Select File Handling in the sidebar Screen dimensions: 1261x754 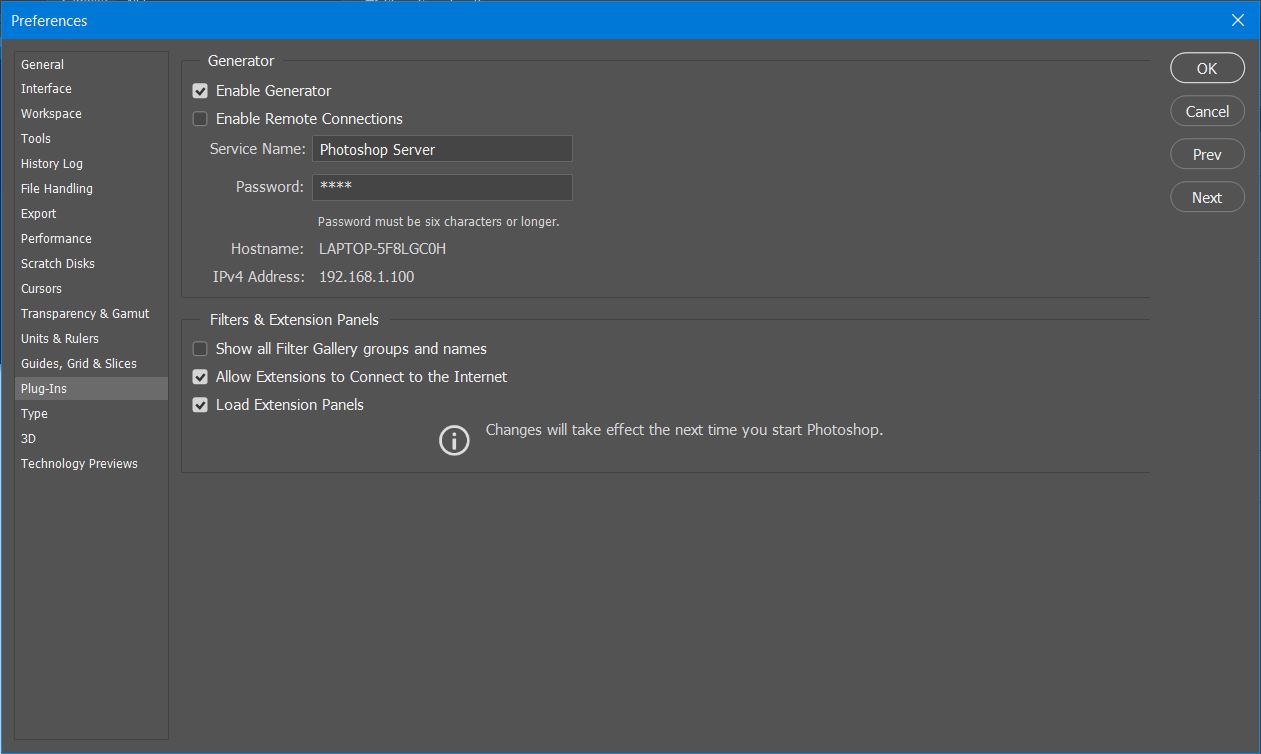click(x=91, y=189)
